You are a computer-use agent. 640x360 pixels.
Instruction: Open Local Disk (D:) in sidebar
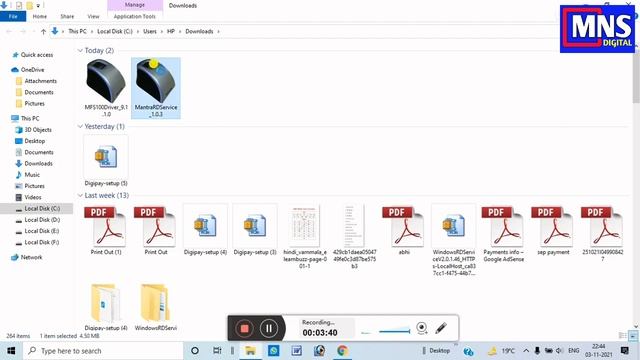(42, 220)
